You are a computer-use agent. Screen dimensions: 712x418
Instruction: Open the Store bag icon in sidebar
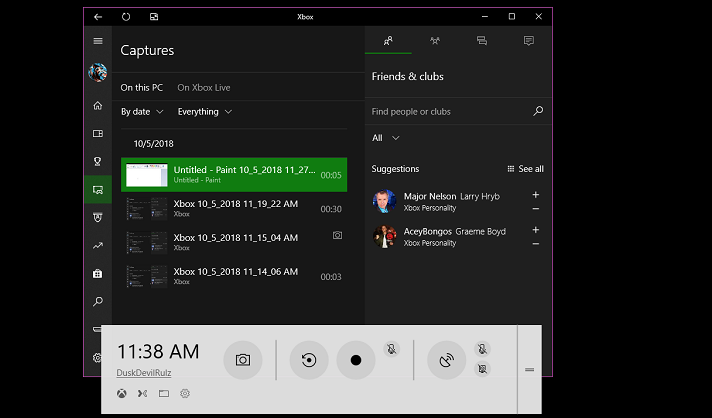coord(98,274)
